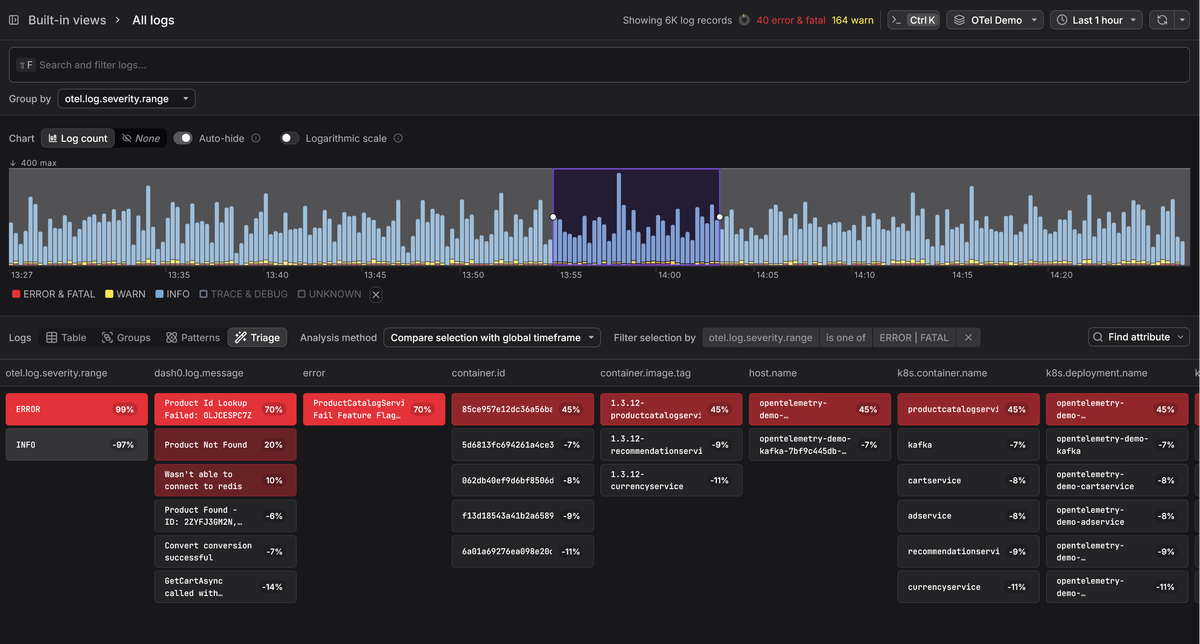Select 'Product Found - ID' -6% message
Image resolution: width=1200 pixels, height=644 pixels.
[225, 516]
